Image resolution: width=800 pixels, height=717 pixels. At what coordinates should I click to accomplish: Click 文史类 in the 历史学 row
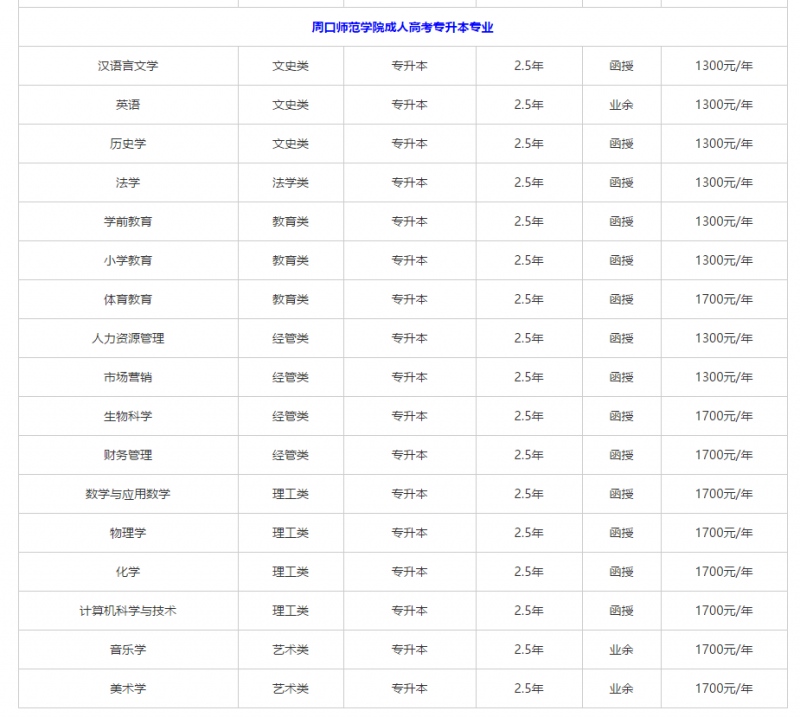290,144
